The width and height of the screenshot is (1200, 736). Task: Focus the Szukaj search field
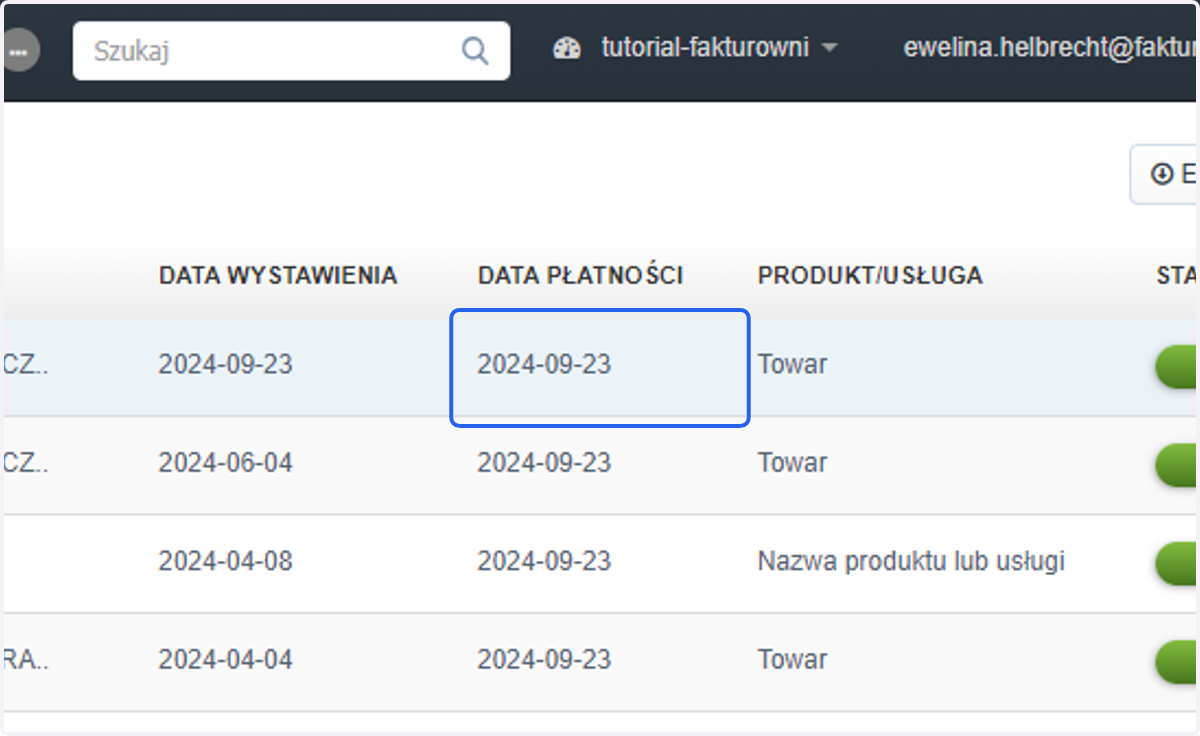click(x=291, y=51)
